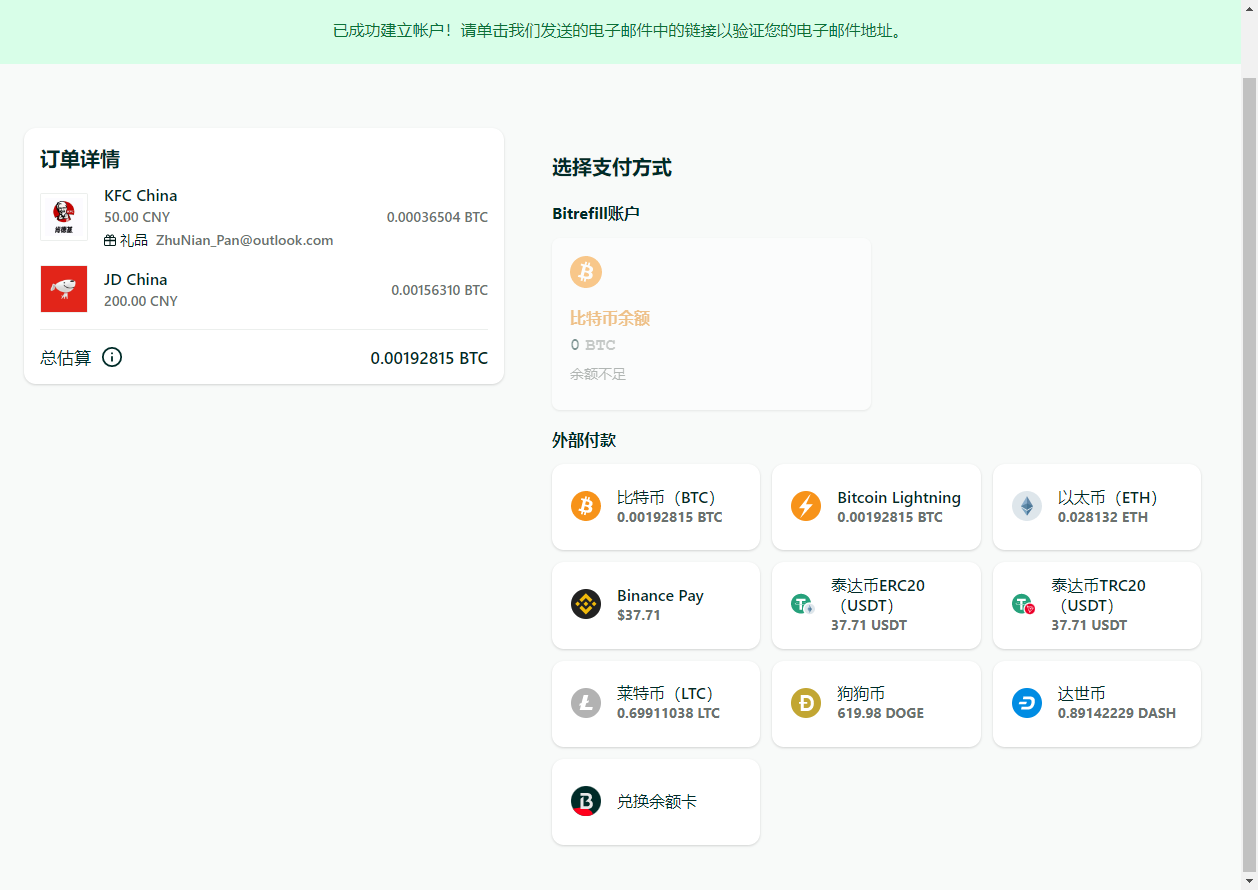Click the 619.98 DOGE amount

pyautogui.click(x=880, y=713)
